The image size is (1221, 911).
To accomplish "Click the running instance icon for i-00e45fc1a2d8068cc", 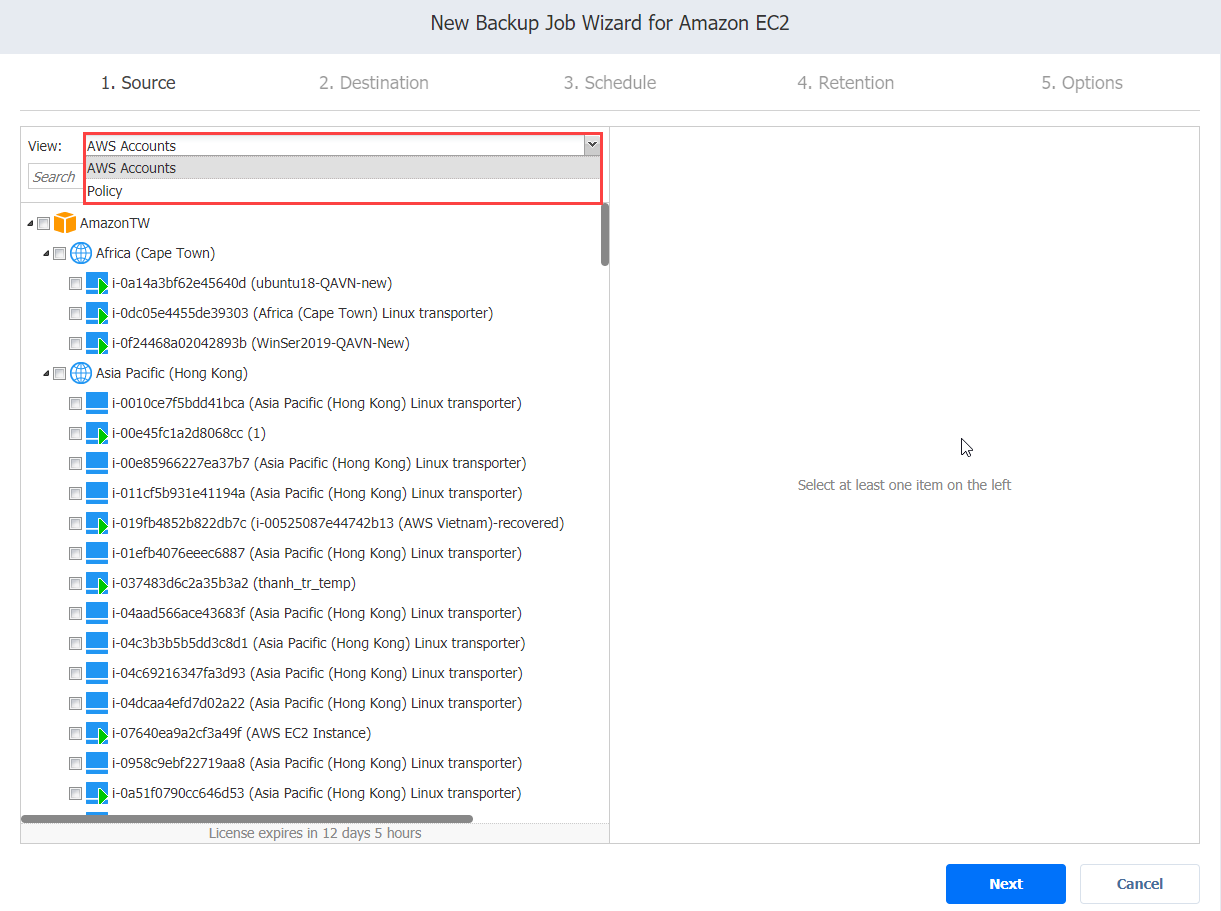I will pyautogui.click(x=97, y=433).
